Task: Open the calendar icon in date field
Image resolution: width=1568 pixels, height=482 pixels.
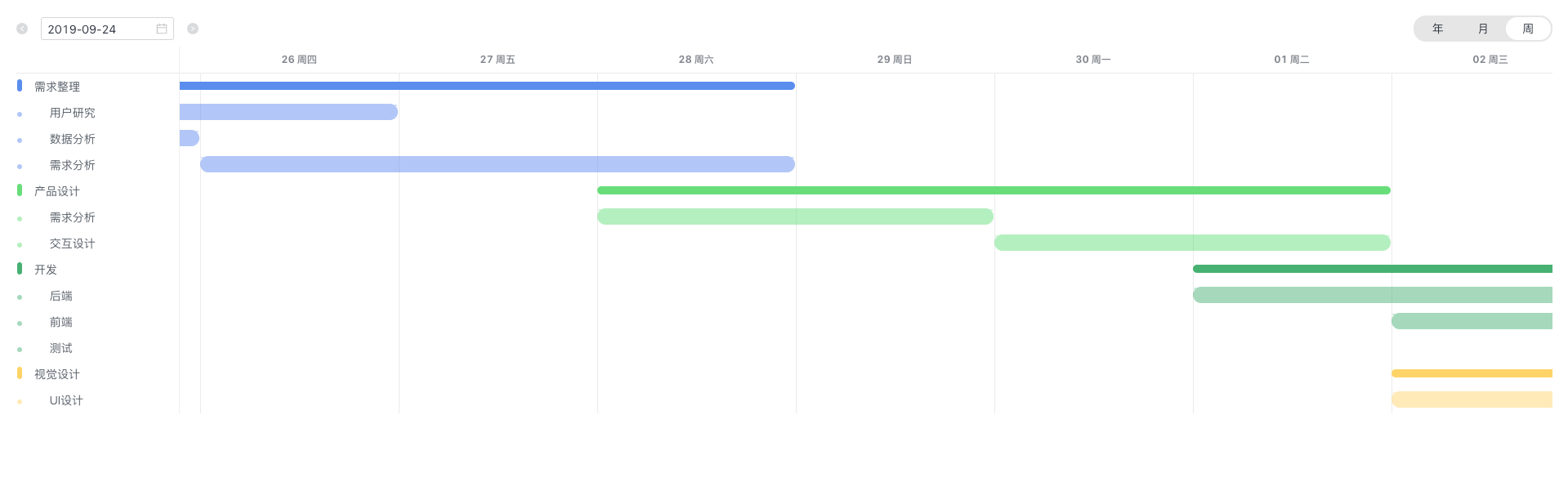Action: 162,29
